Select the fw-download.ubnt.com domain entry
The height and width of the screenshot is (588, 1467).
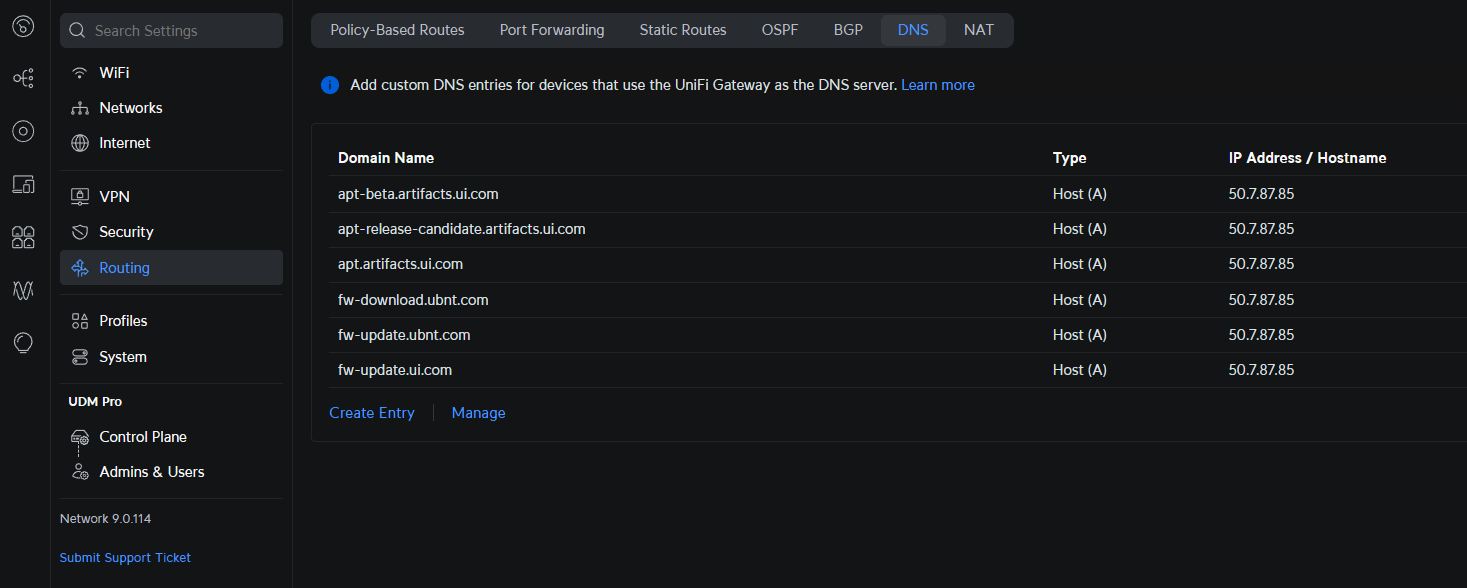point(413,300)
